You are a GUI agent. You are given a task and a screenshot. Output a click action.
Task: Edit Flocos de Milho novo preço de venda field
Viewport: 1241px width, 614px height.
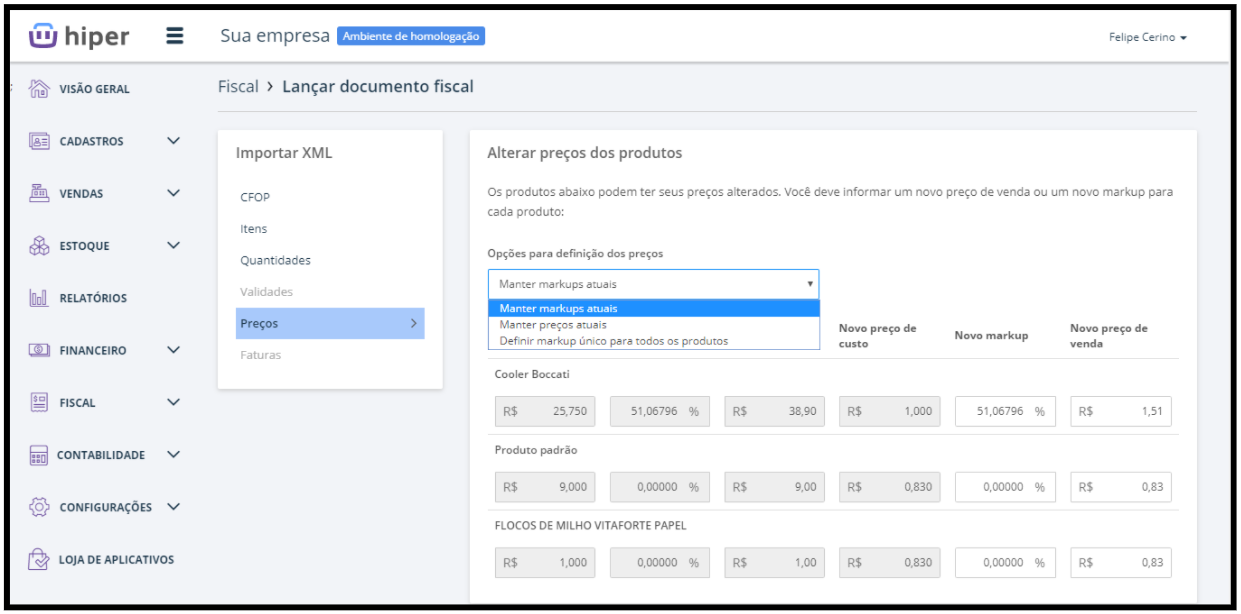point(1121,563)
